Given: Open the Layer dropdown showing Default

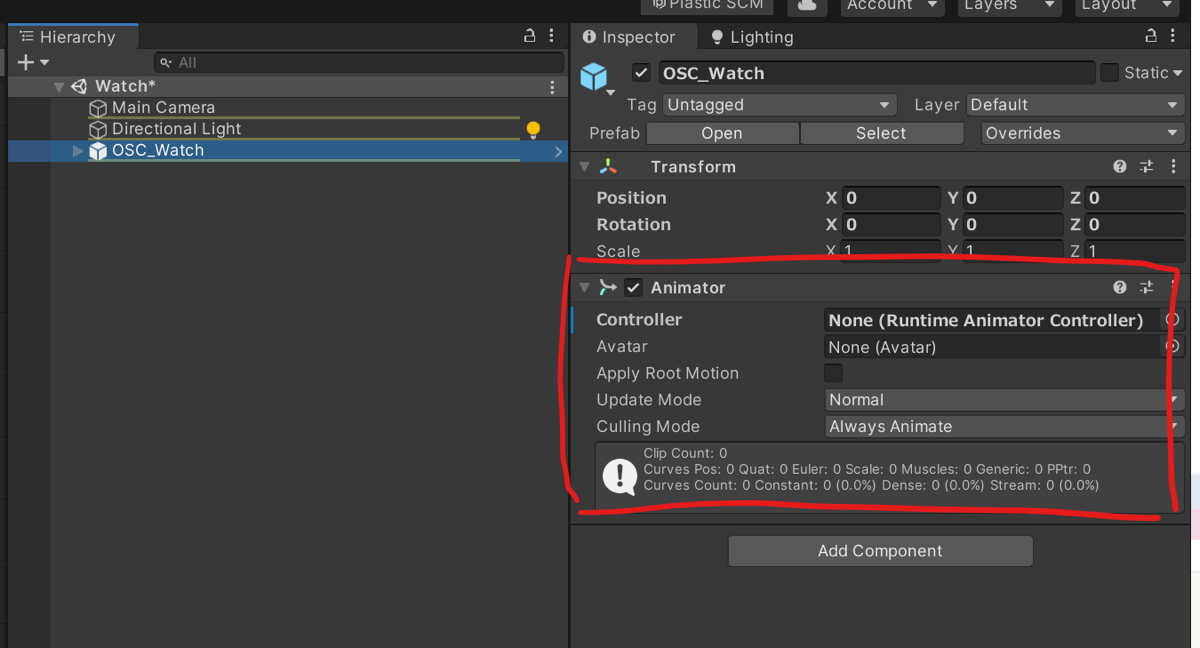Looking at the screenshot, I should 1076,105.
